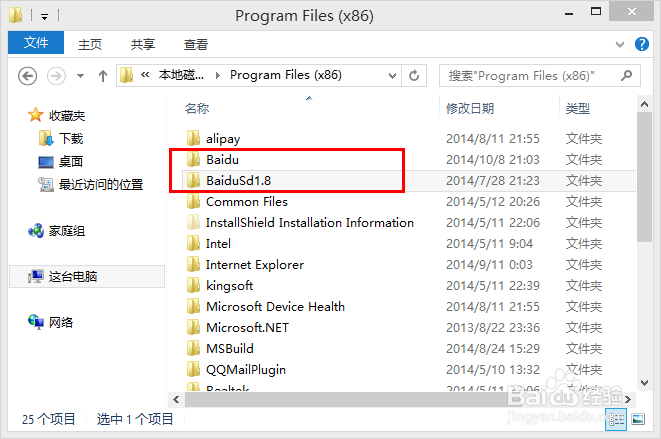The image size is (661, 439).
Task: Select the 家庭组 sidebar item
Action: (66, 231)
